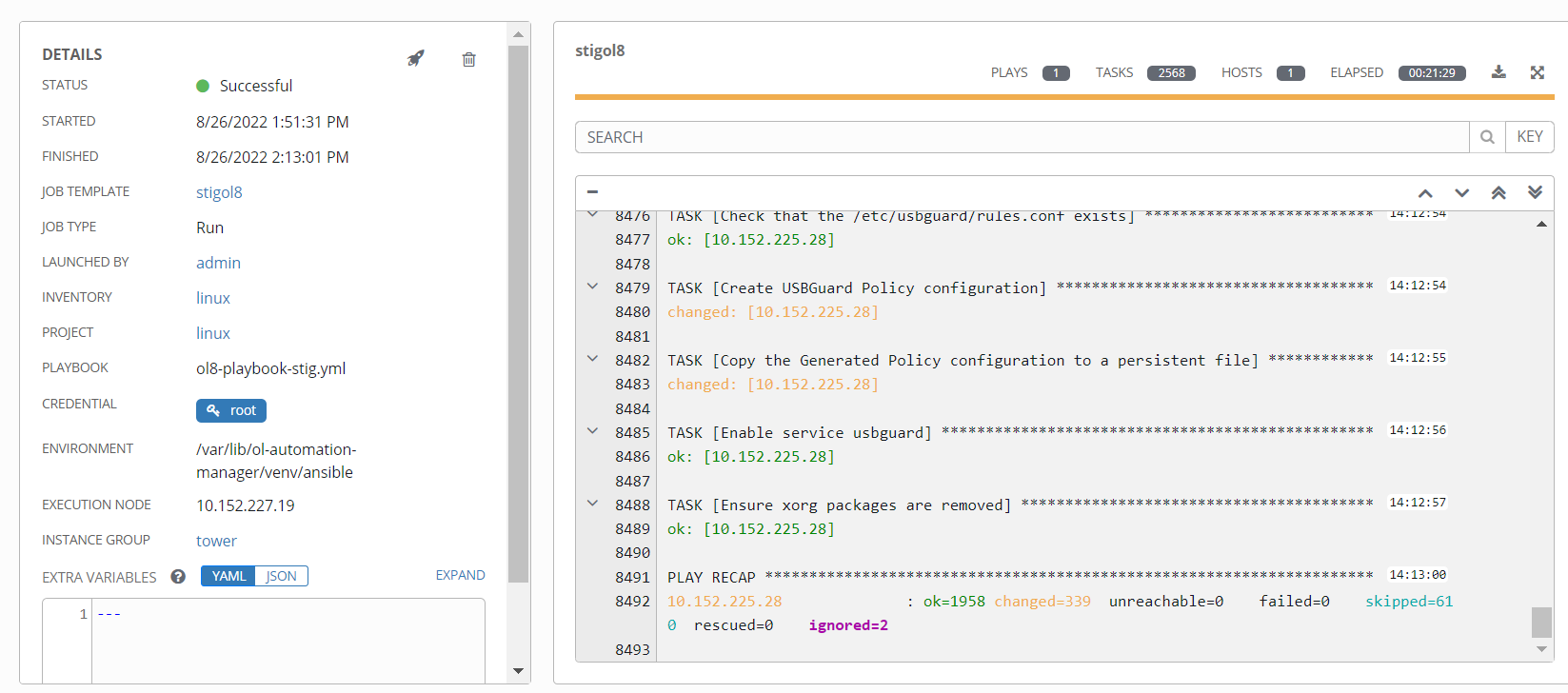Click the ignored=2 recap value
The width and height of the screenshot is (1568, 693).
848,625
